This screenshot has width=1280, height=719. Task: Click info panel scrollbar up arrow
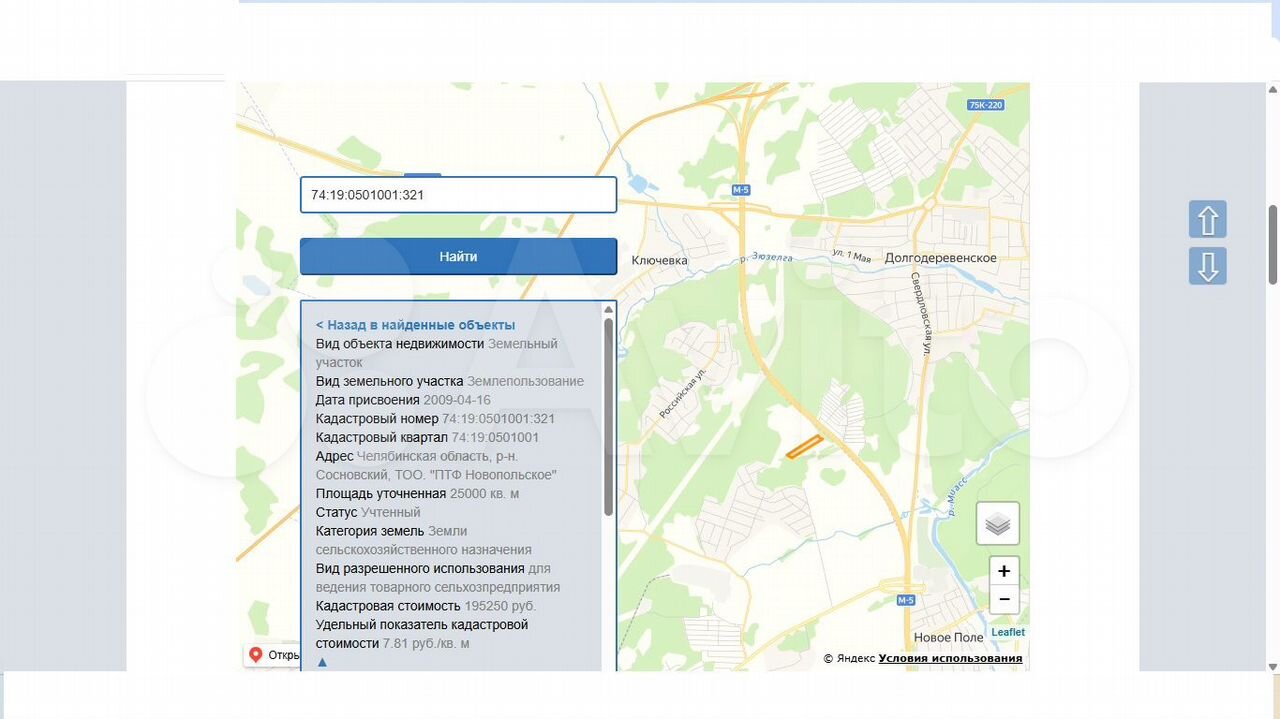[x=608, y=310]
